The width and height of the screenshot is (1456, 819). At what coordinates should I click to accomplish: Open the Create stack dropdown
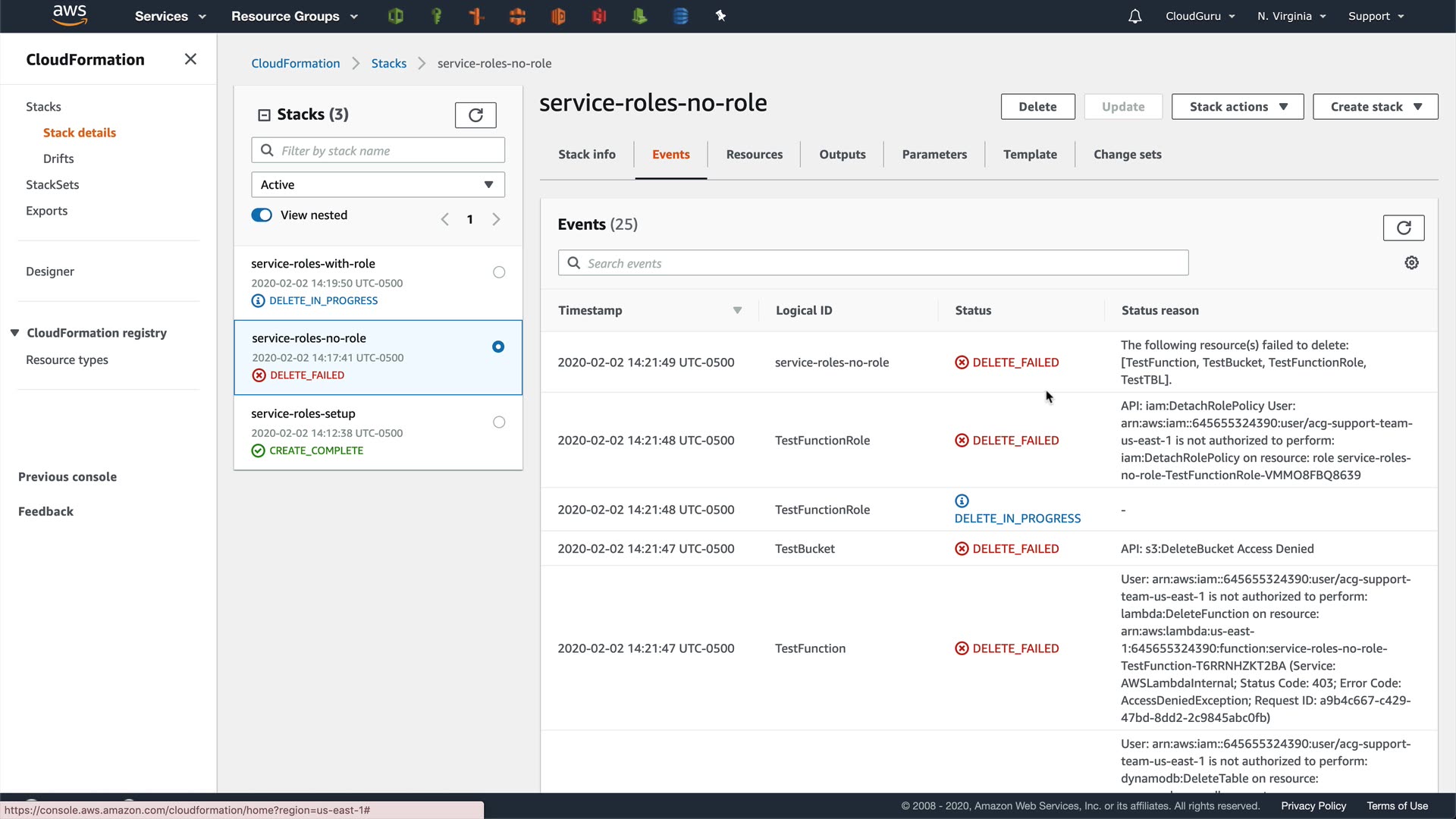click(1375, 107)
